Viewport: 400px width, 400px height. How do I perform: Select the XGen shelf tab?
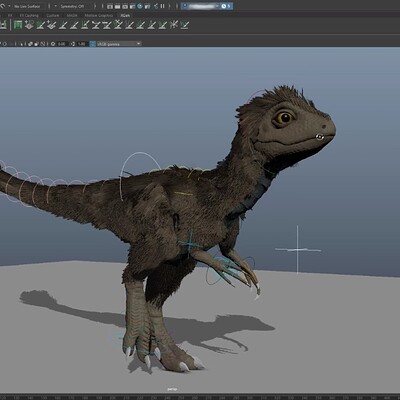(x=125, y=15)
